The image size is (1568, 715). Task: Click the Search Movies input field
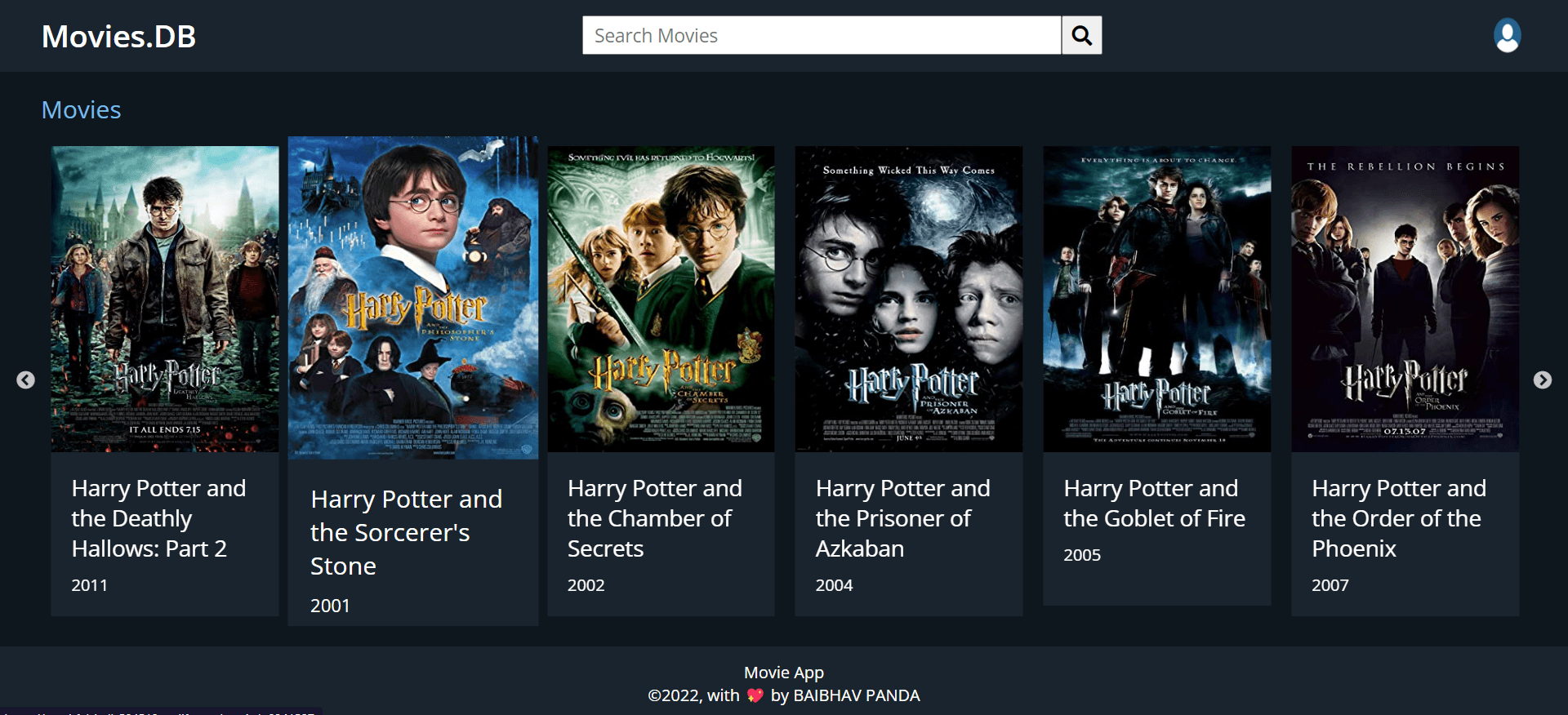(822, 35)
